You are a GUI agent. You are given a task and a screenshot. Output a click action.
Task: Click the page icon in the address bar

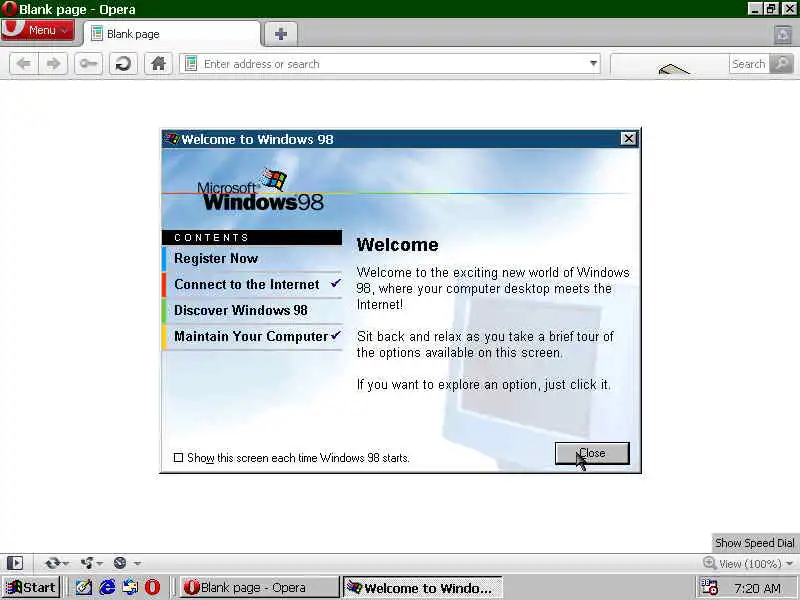point(191,64)
